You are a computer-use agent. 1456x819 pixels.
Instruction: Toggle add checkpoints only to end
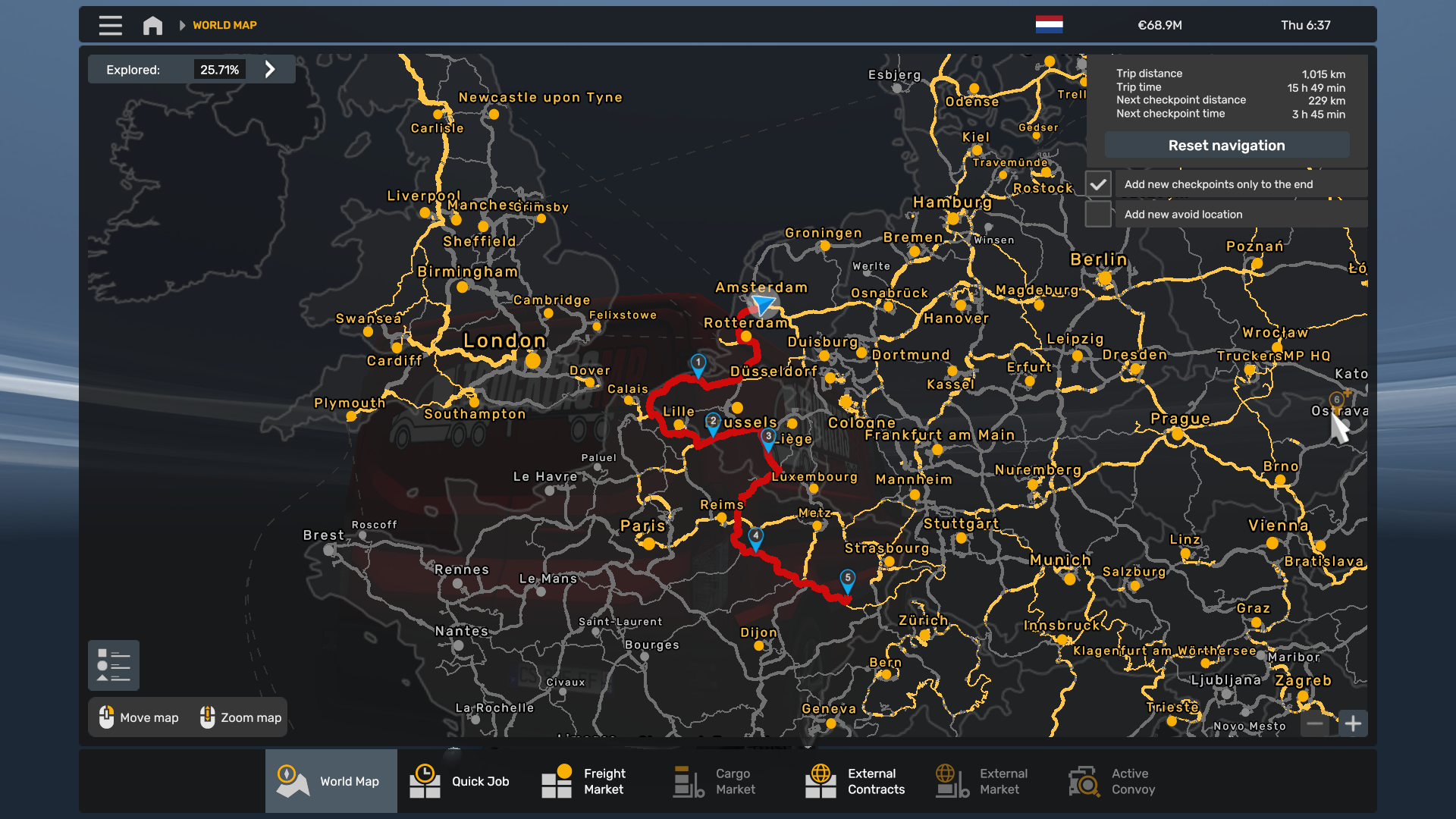[x=1098, y=184]
